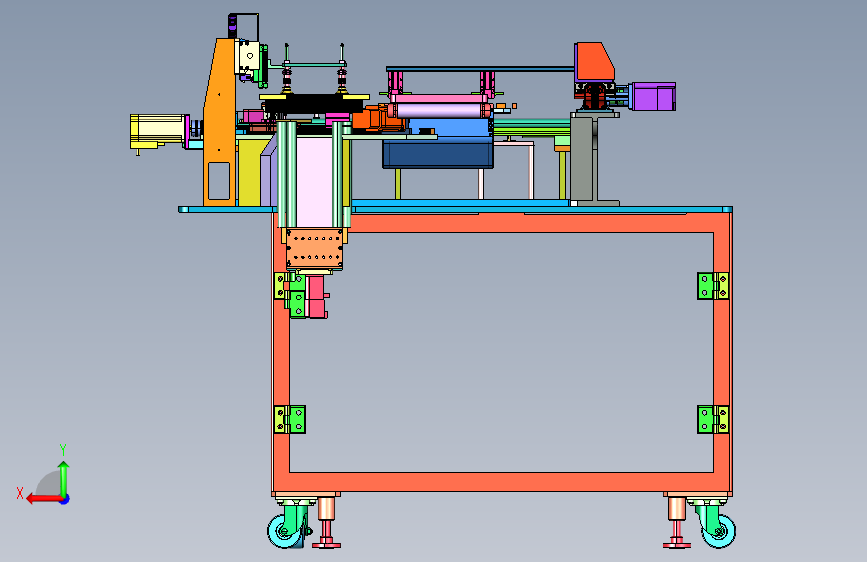The image size is (867, 562).
Task: Select the long black rail at the top
Action: [x=480, y=69]
